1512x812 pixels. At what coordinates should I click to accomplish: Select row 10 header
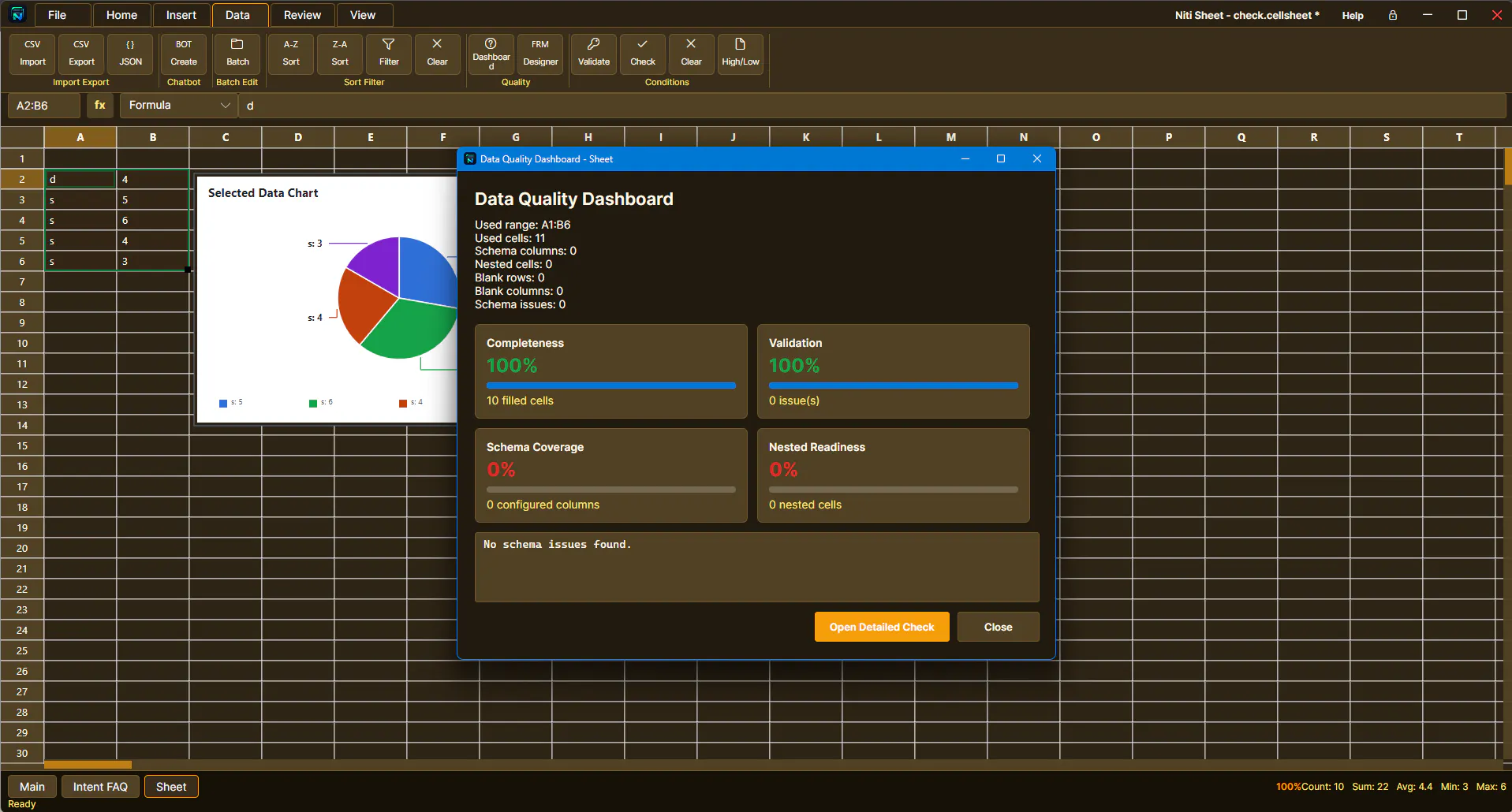(22, 343)
